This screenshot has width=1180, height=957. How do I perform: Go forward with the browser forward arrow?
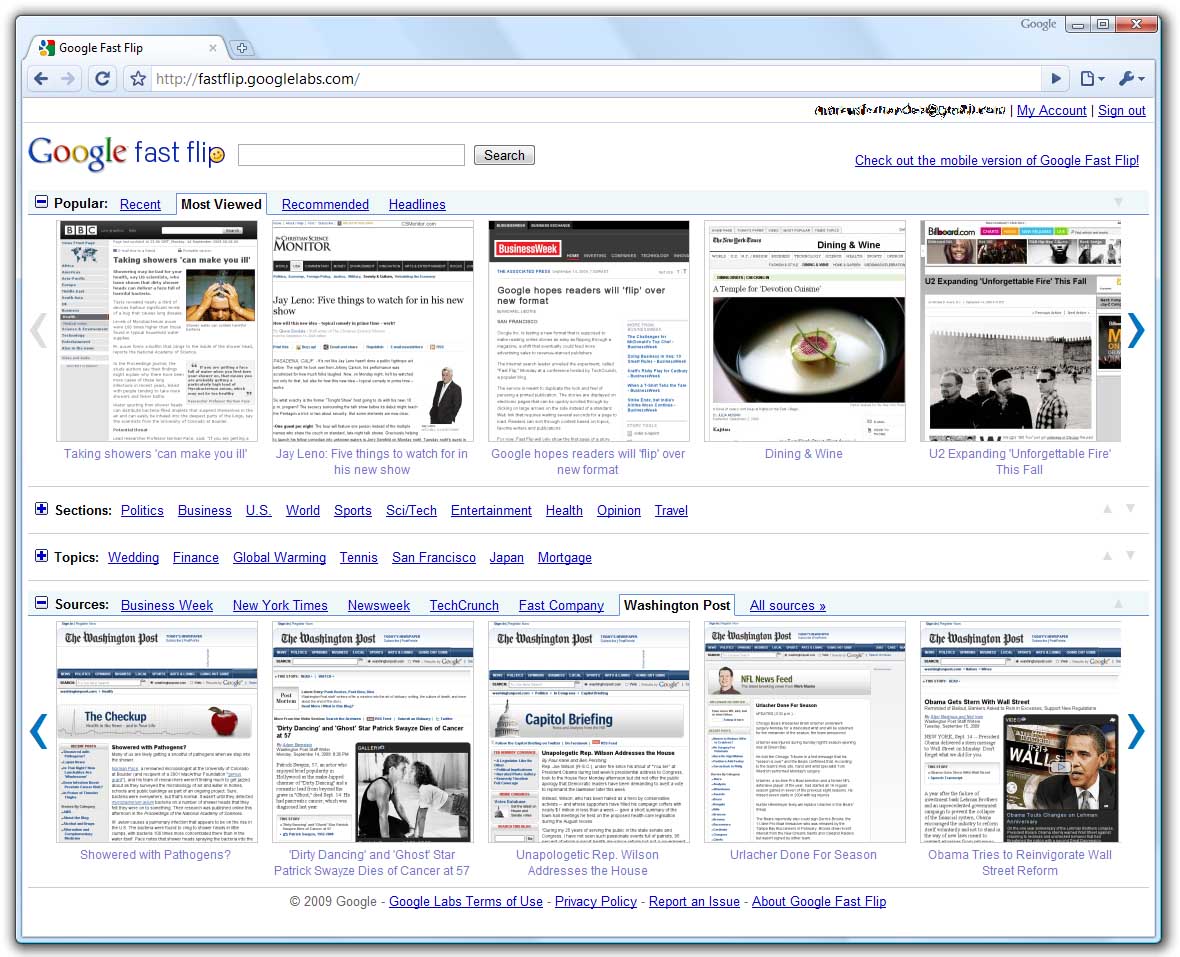68,78
